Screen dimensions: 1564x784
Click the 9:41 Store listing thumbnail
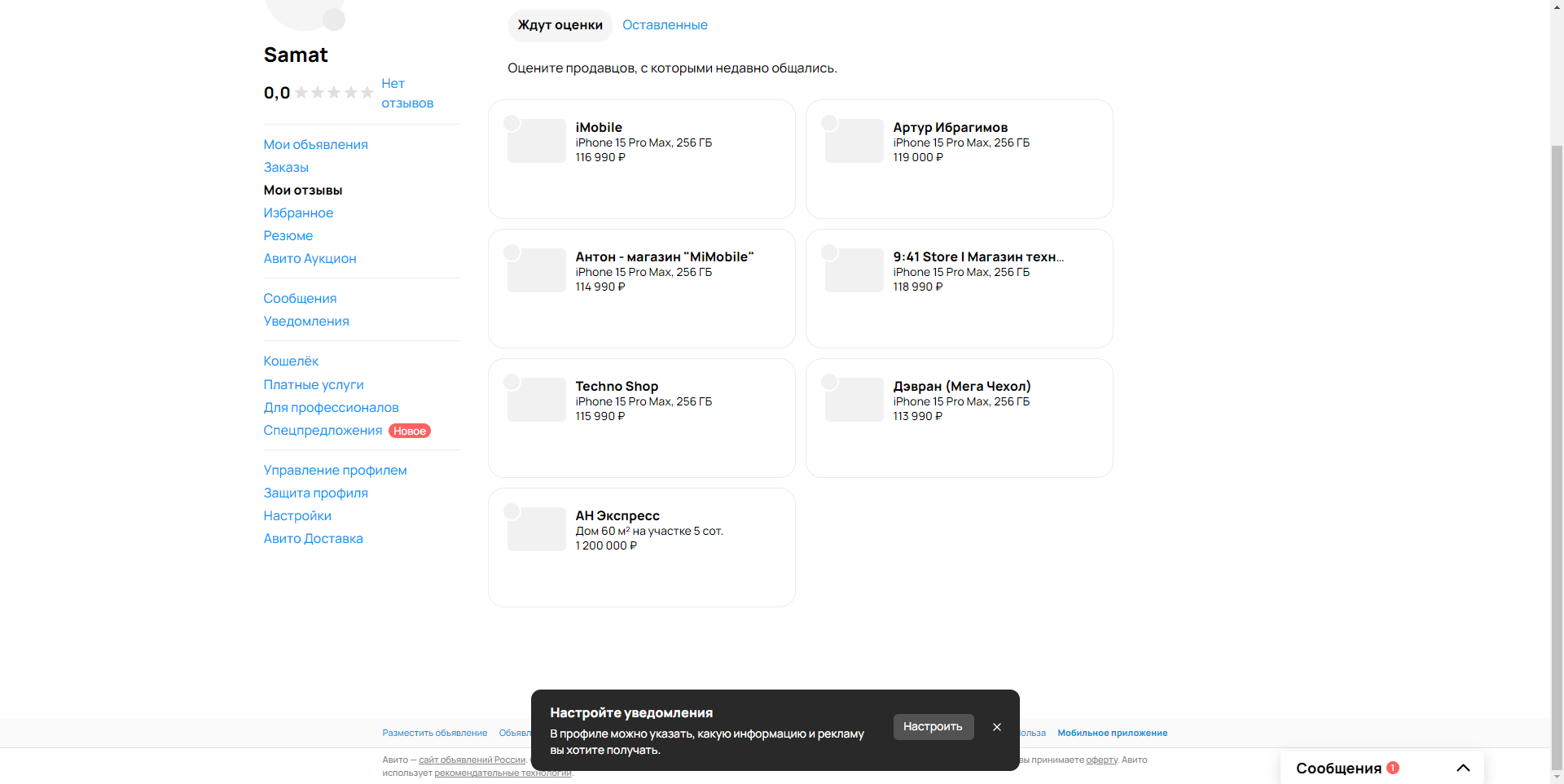854,270
